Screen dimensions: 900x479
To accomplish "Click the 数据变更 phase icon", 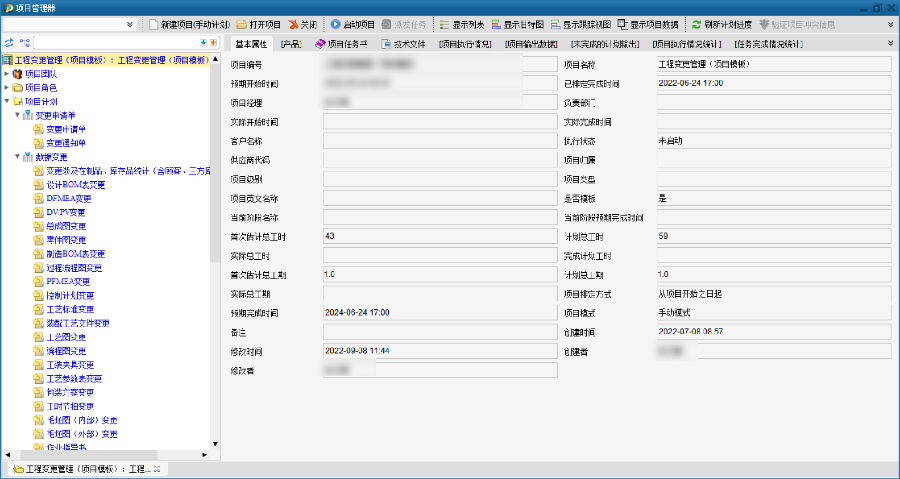I will pyautogui.click(x=28, y=157).
